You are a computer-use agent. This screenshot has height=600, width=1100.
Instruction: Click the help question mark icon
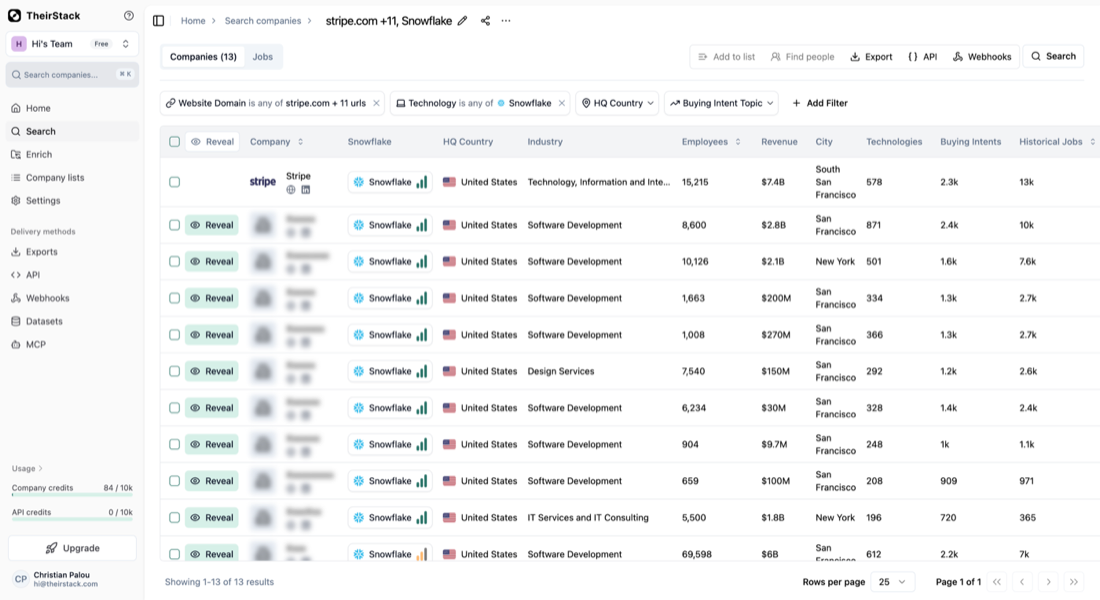click(x=128, y=15)
